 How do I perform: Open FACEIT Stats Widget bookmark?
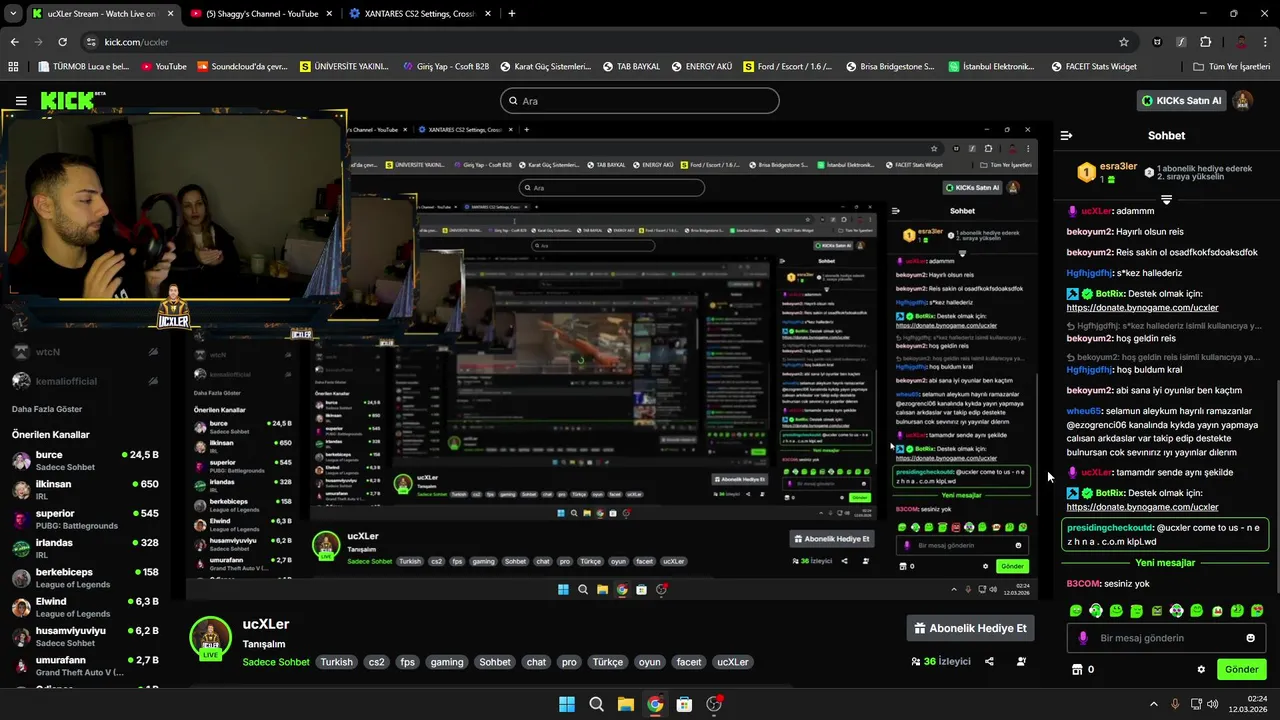coord(1094,67)
